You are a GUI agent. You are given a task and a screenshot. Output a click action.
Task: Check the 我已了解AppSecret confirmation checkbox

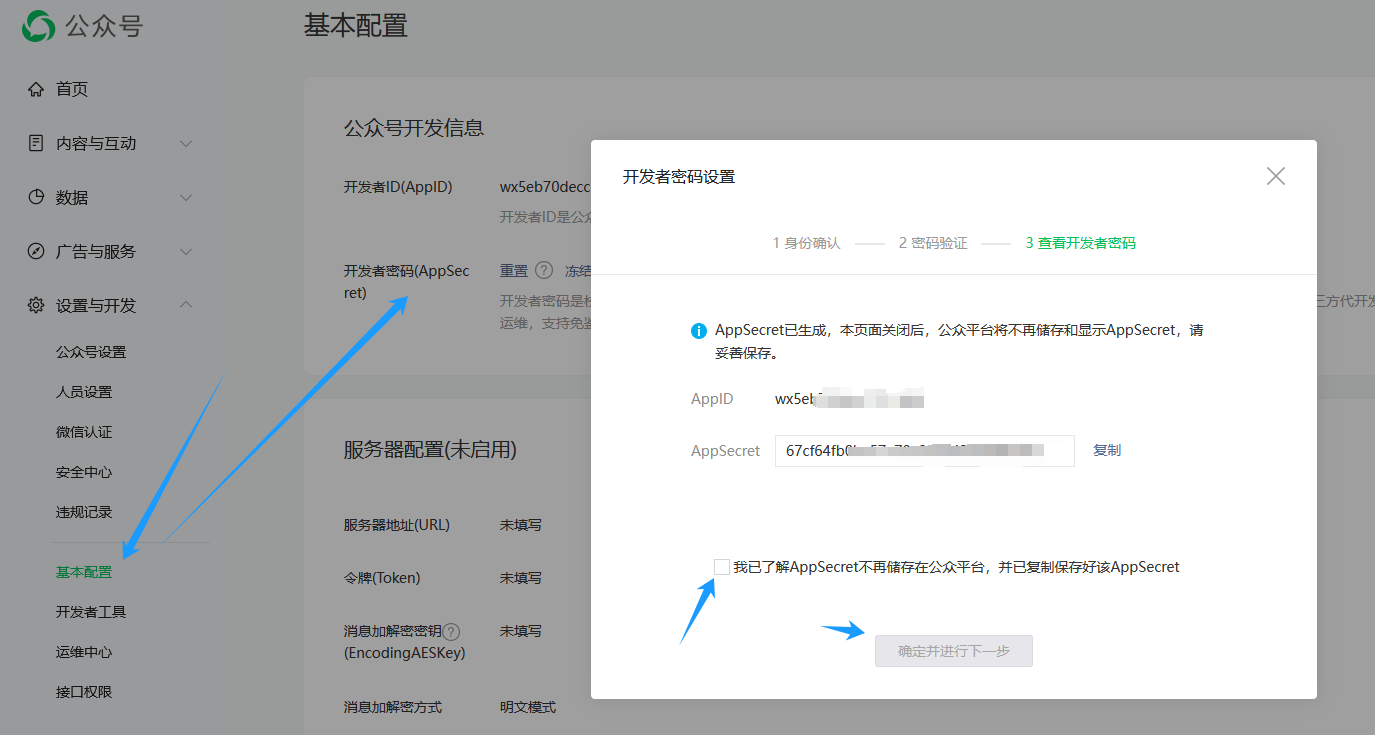click(722, 567)
